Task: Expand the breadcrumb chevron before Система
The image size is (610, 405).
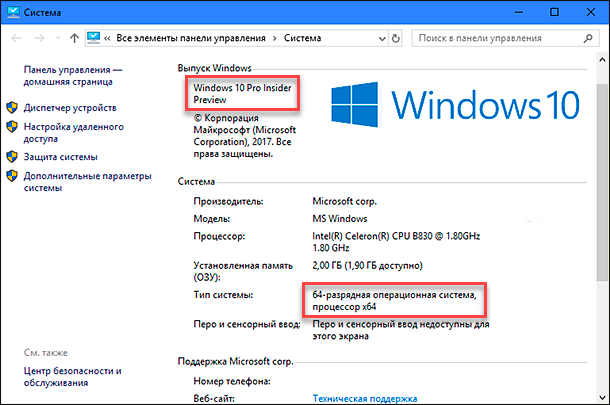Action: coord(275,38)
